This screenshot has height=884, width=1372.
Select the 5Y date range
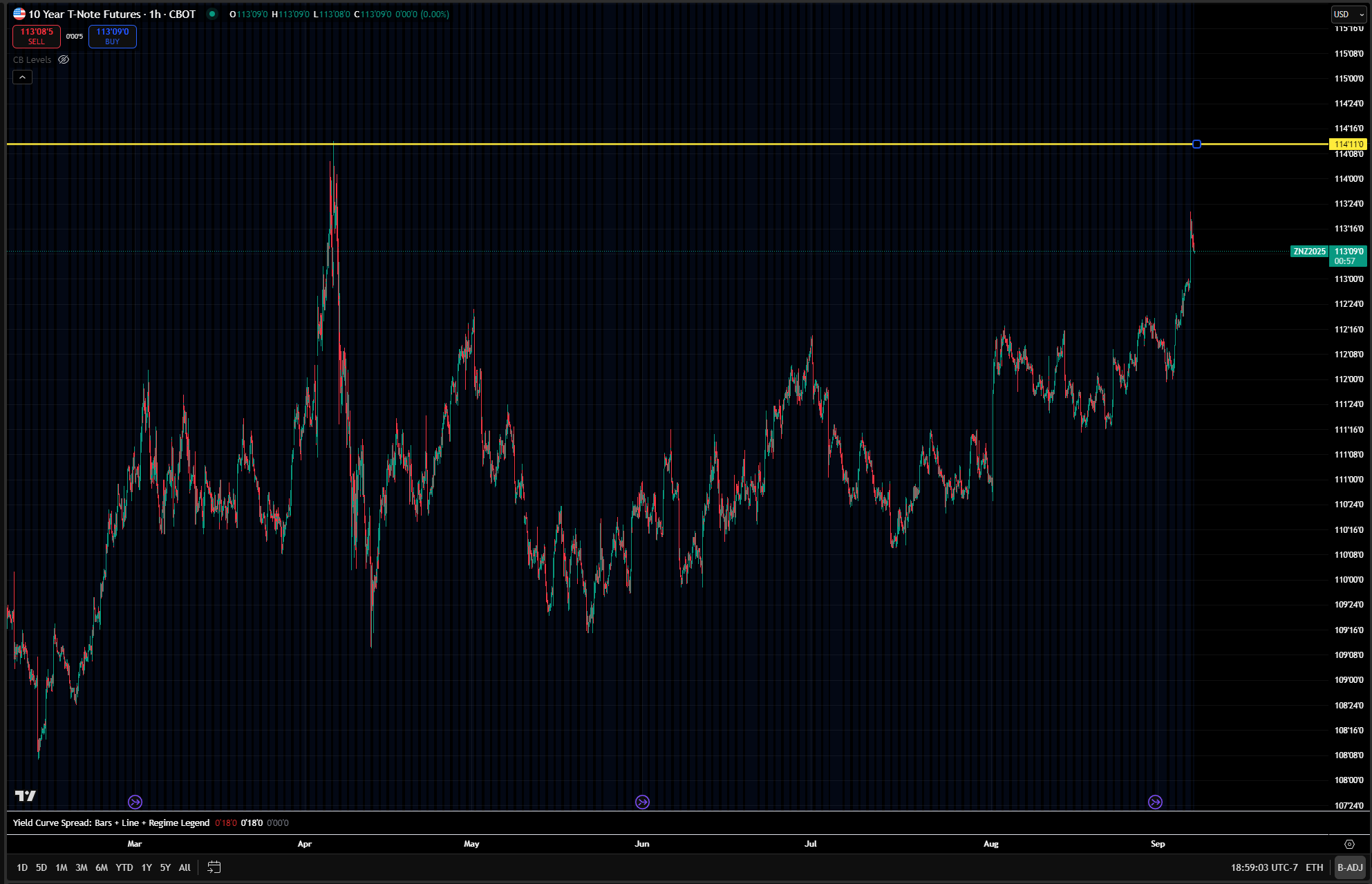point(165,867)
